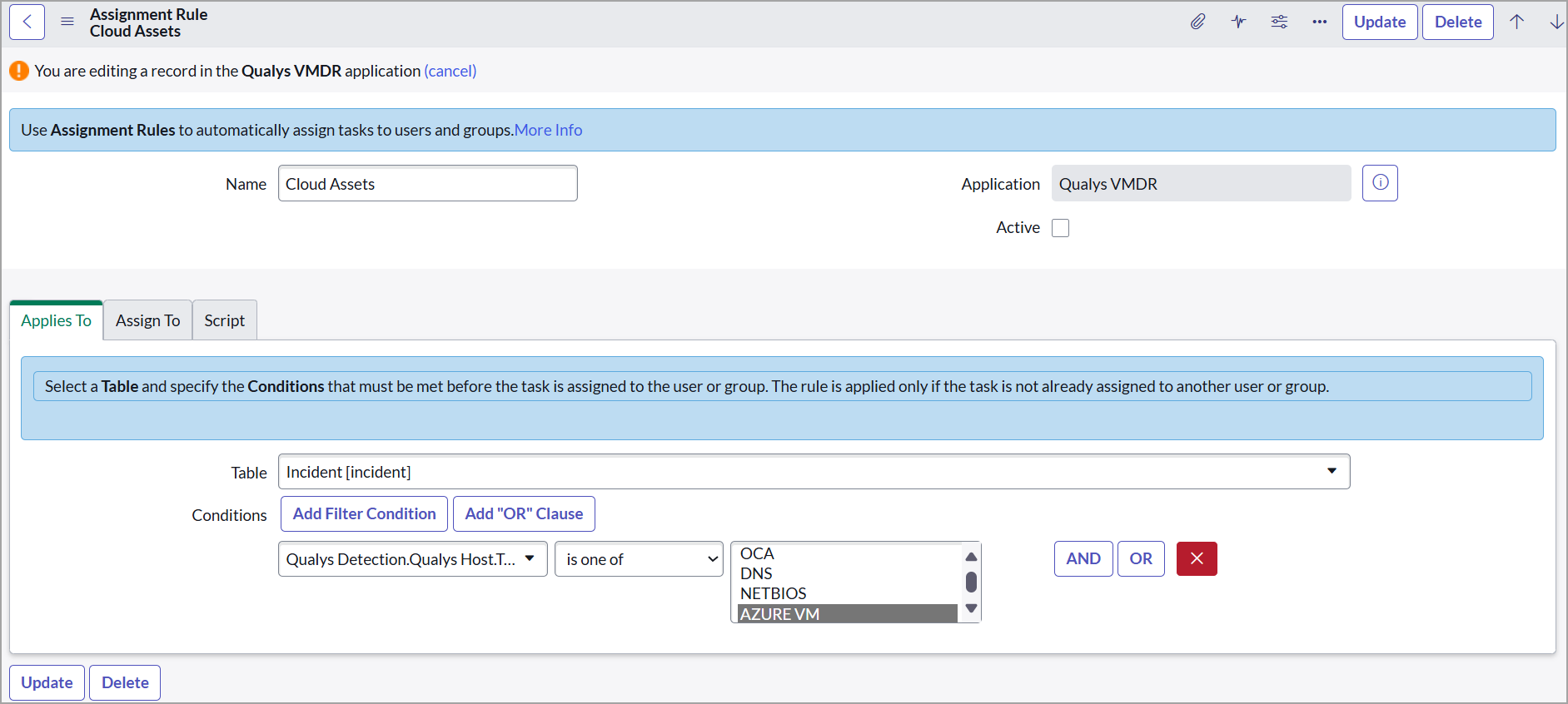This screenshot has height=704, width=1568.
Task: Go to previous record with up arrow
Action: click(x=1517, y=22)
